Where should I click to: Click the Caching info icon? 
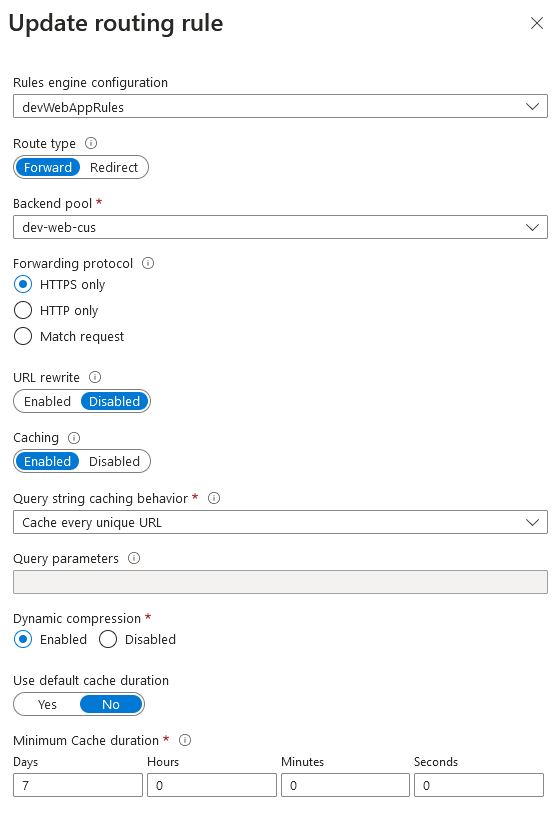pyautogui.click(x=74, y=438)
